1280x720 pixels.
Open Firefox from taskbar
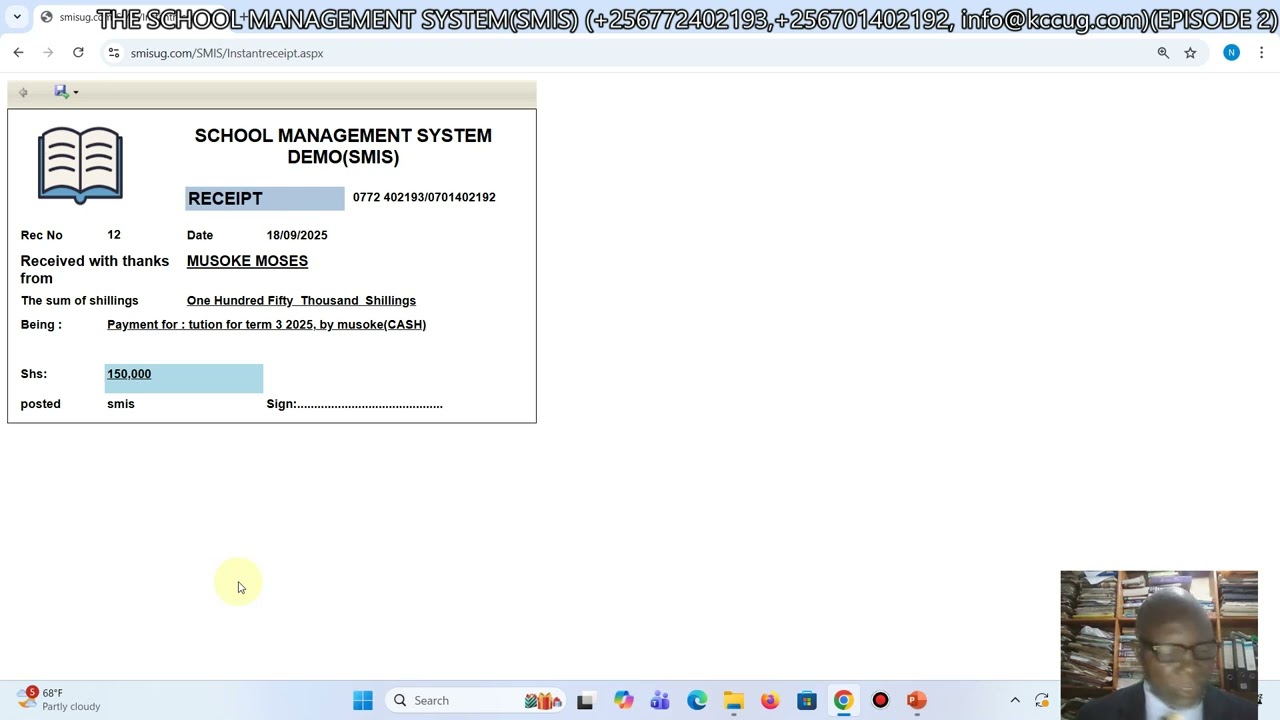(x=770, y=701)
